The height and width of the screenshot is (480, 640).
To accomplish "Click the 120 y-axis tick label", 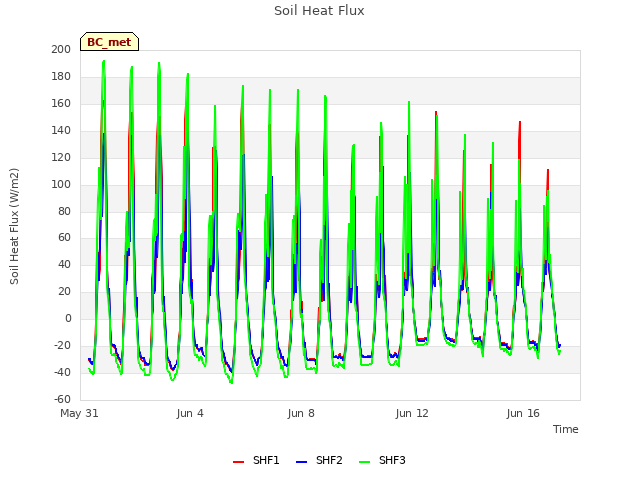I will coord(61,157).
